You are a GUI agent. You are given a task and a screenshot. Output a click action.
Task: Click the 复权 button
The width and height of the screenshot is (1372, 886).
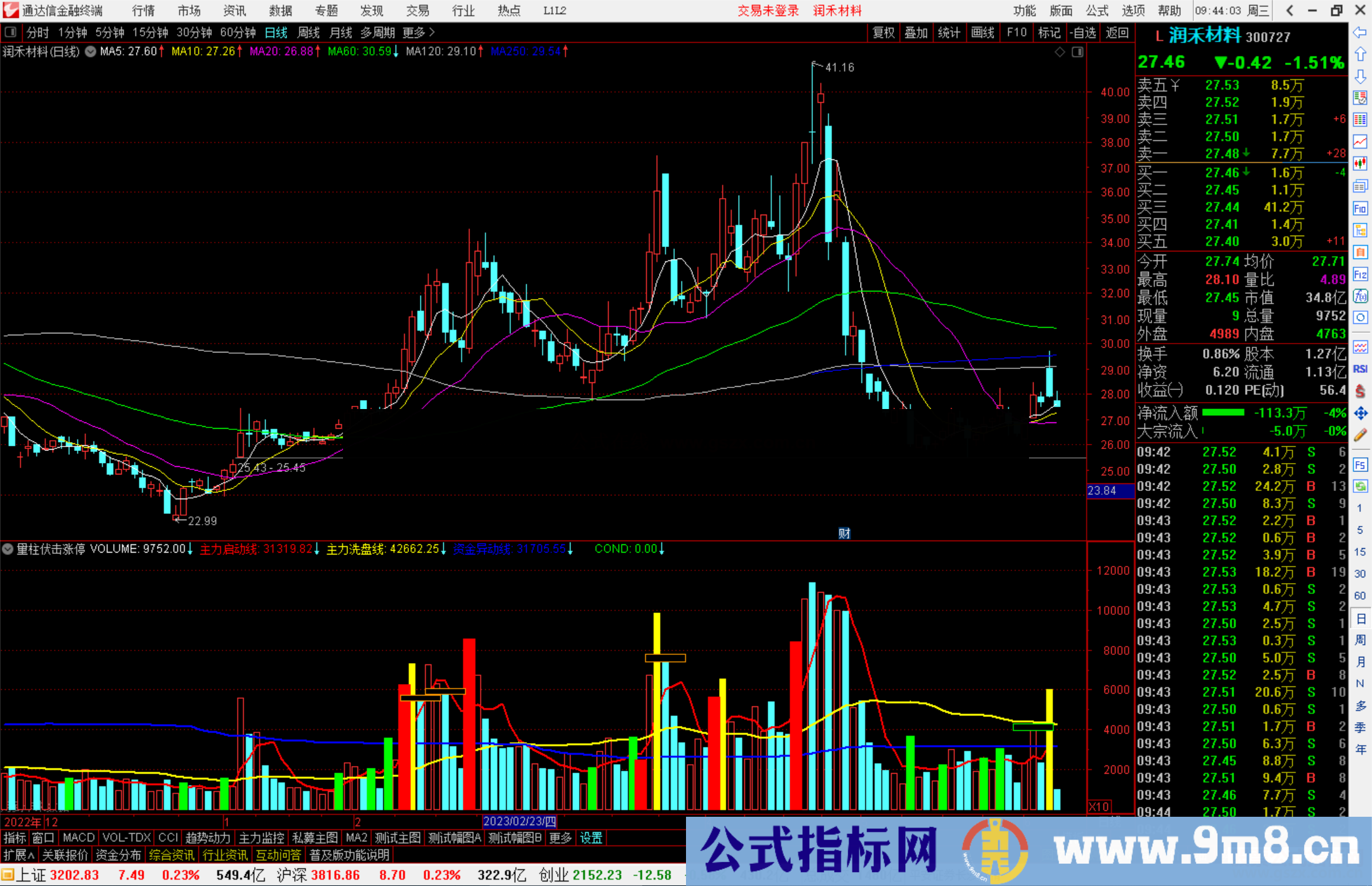[x=883, y=32]
